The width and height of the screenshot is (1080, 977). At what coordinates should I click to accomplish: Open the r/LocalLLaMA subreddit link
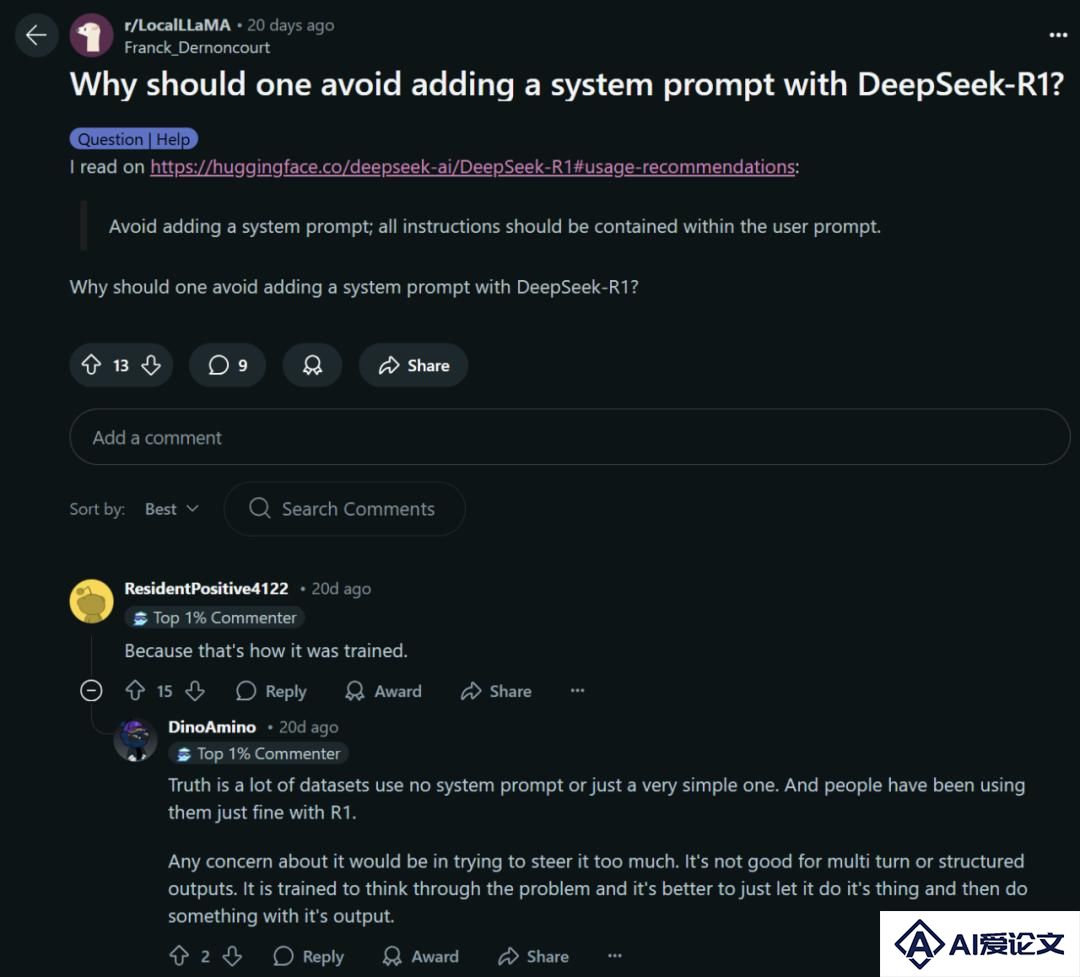tap(177, 25)
